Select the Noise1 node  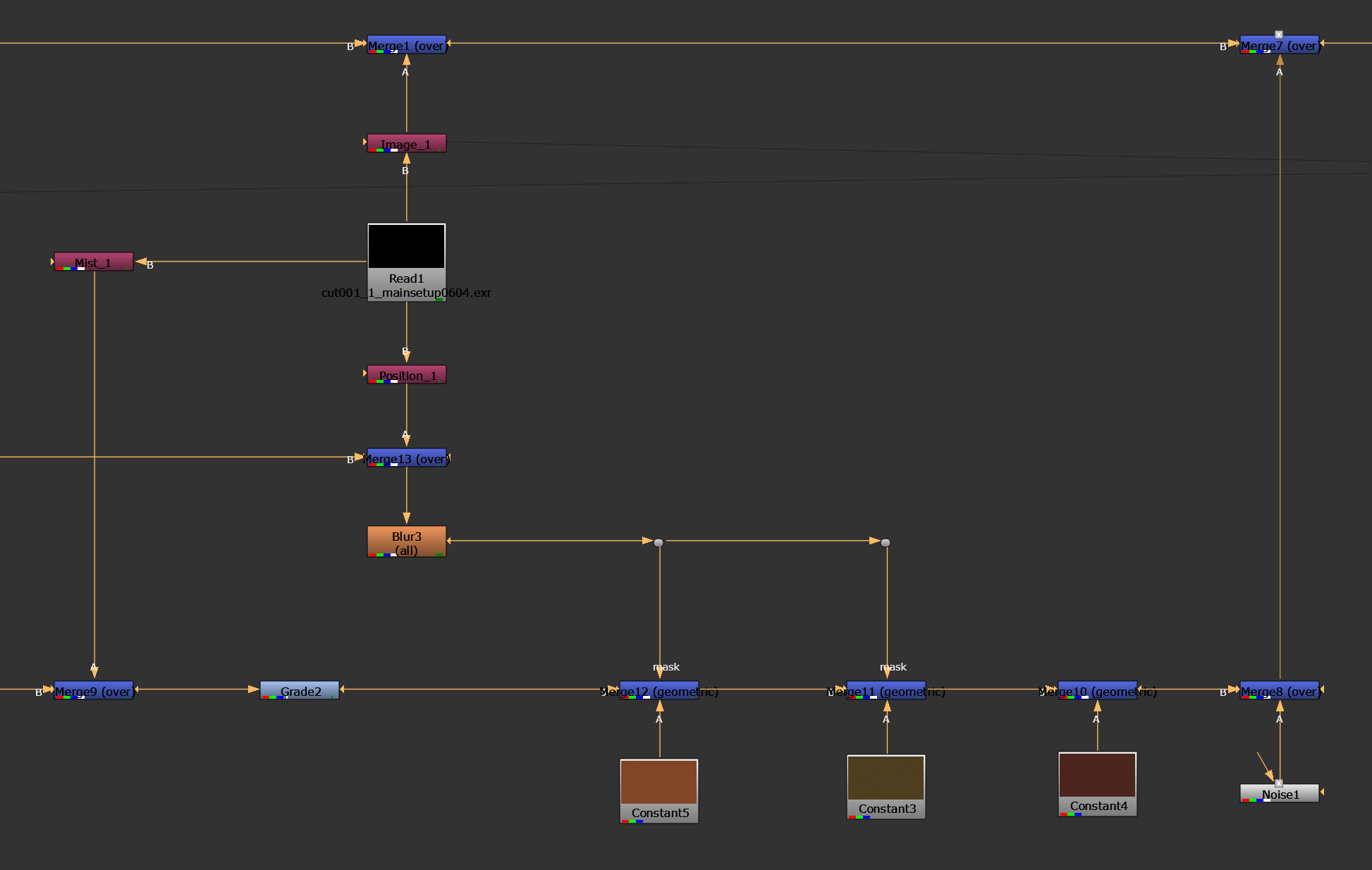[x=1280, y=793]
